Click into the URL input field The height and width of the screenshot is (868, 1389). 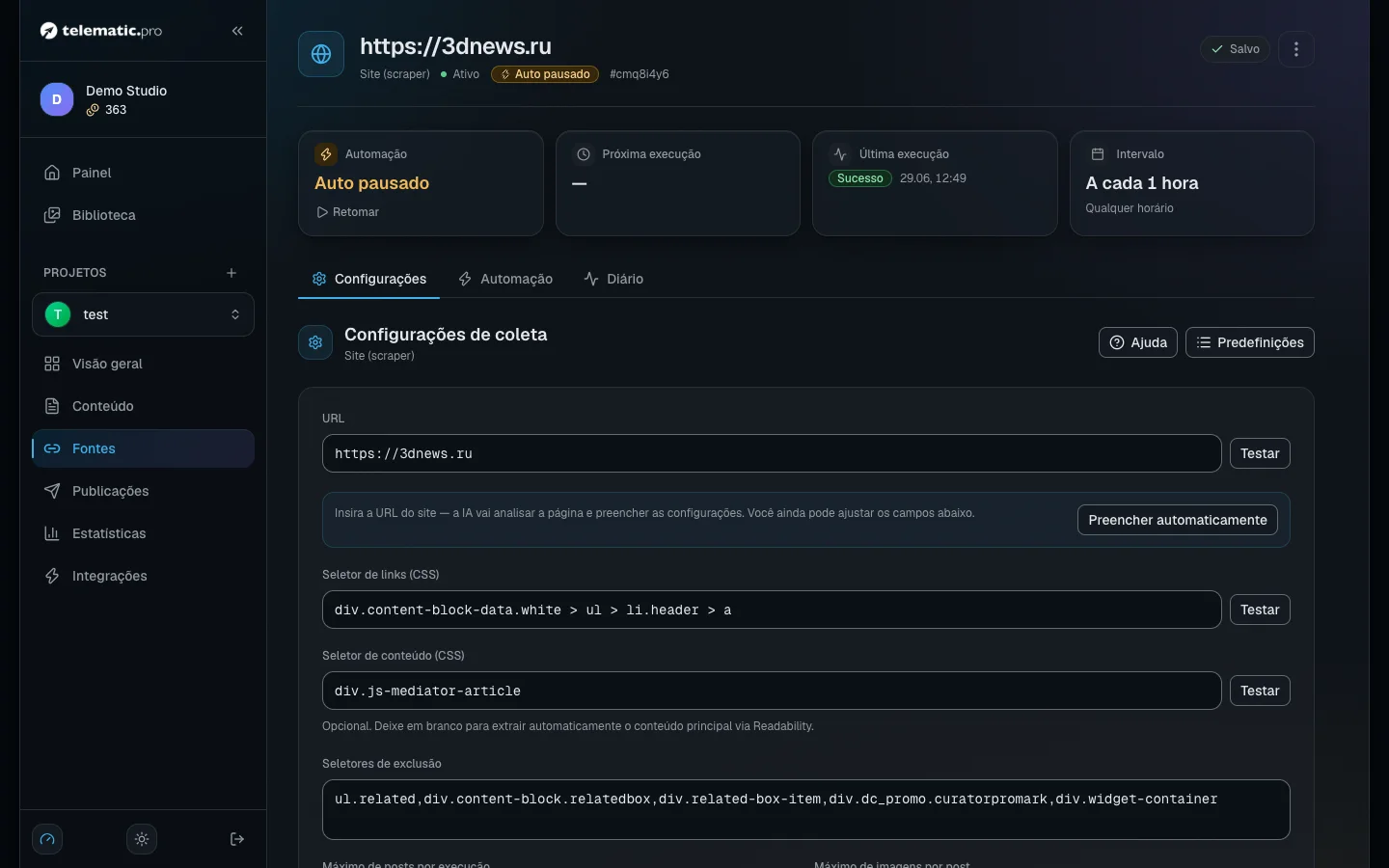point(772,453)
